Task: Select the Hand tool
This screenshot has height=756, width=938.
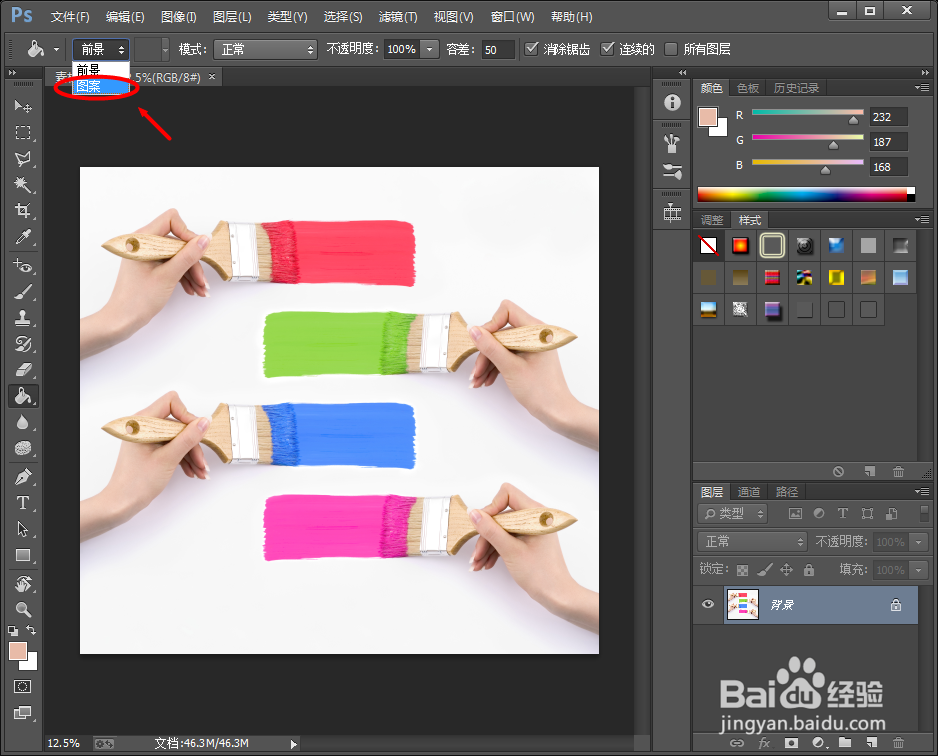Action: point(23,583)
